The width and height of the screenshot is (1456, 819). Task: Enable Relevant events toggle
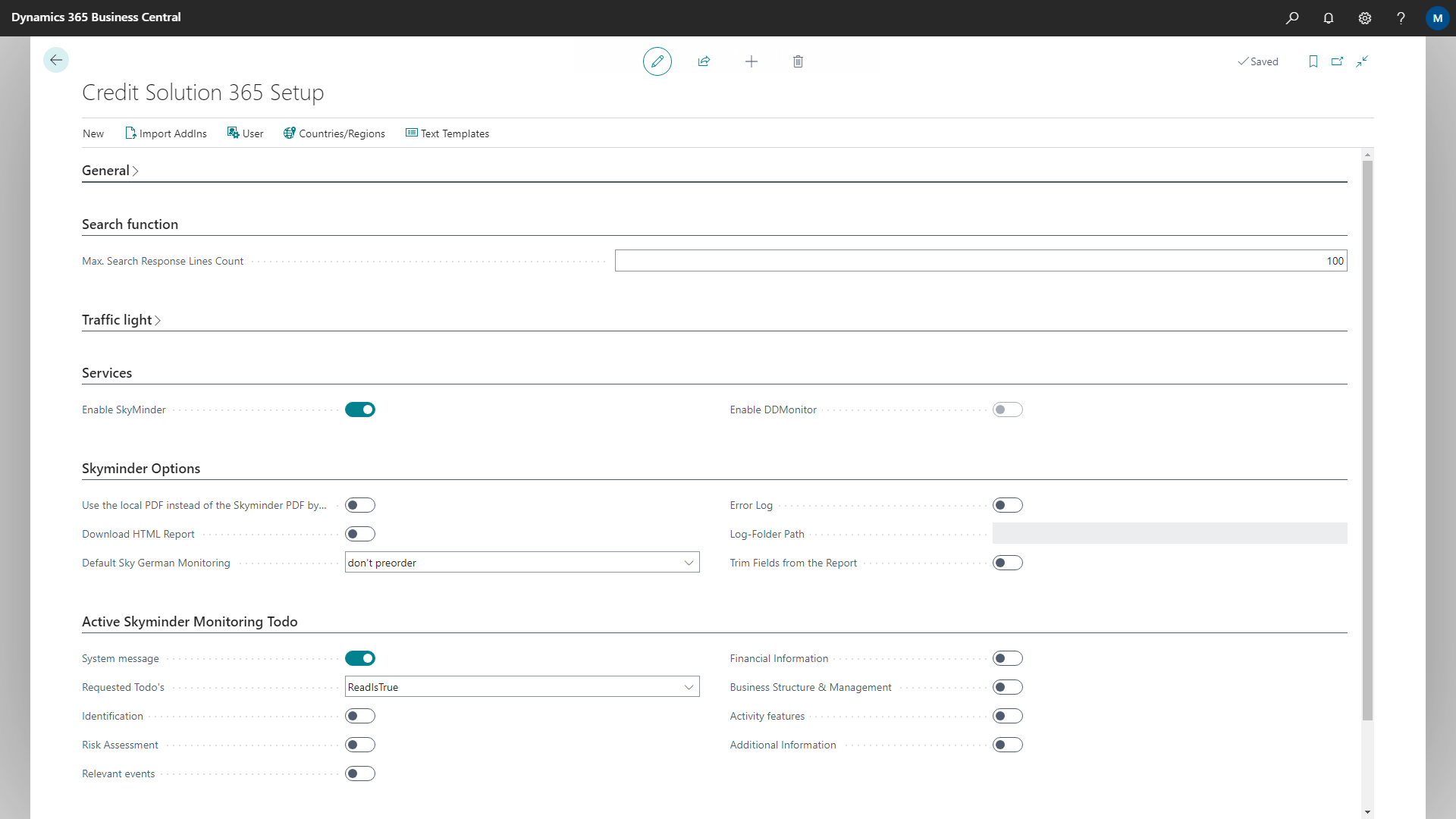click(x=360, y=773)
